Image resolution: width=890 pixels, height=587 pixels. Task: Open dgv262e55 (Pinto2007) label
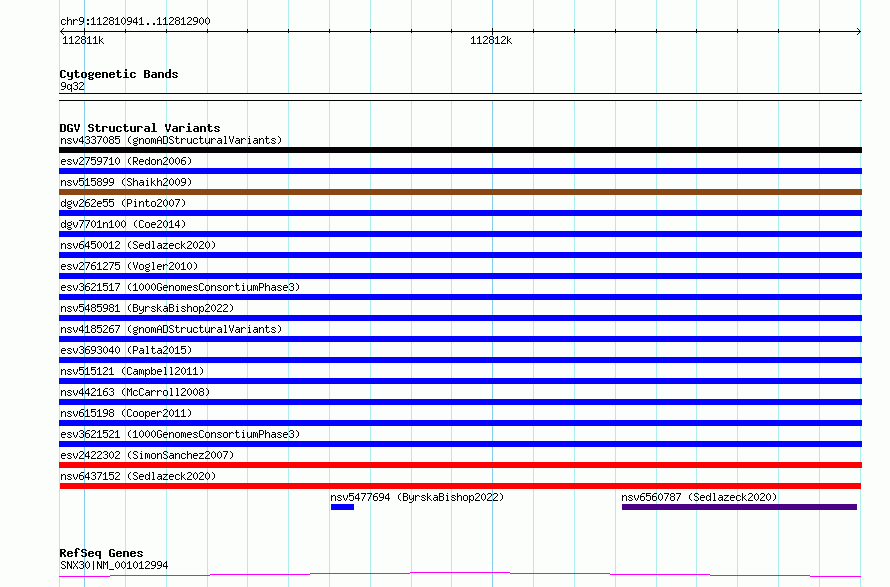click(123, 203)
